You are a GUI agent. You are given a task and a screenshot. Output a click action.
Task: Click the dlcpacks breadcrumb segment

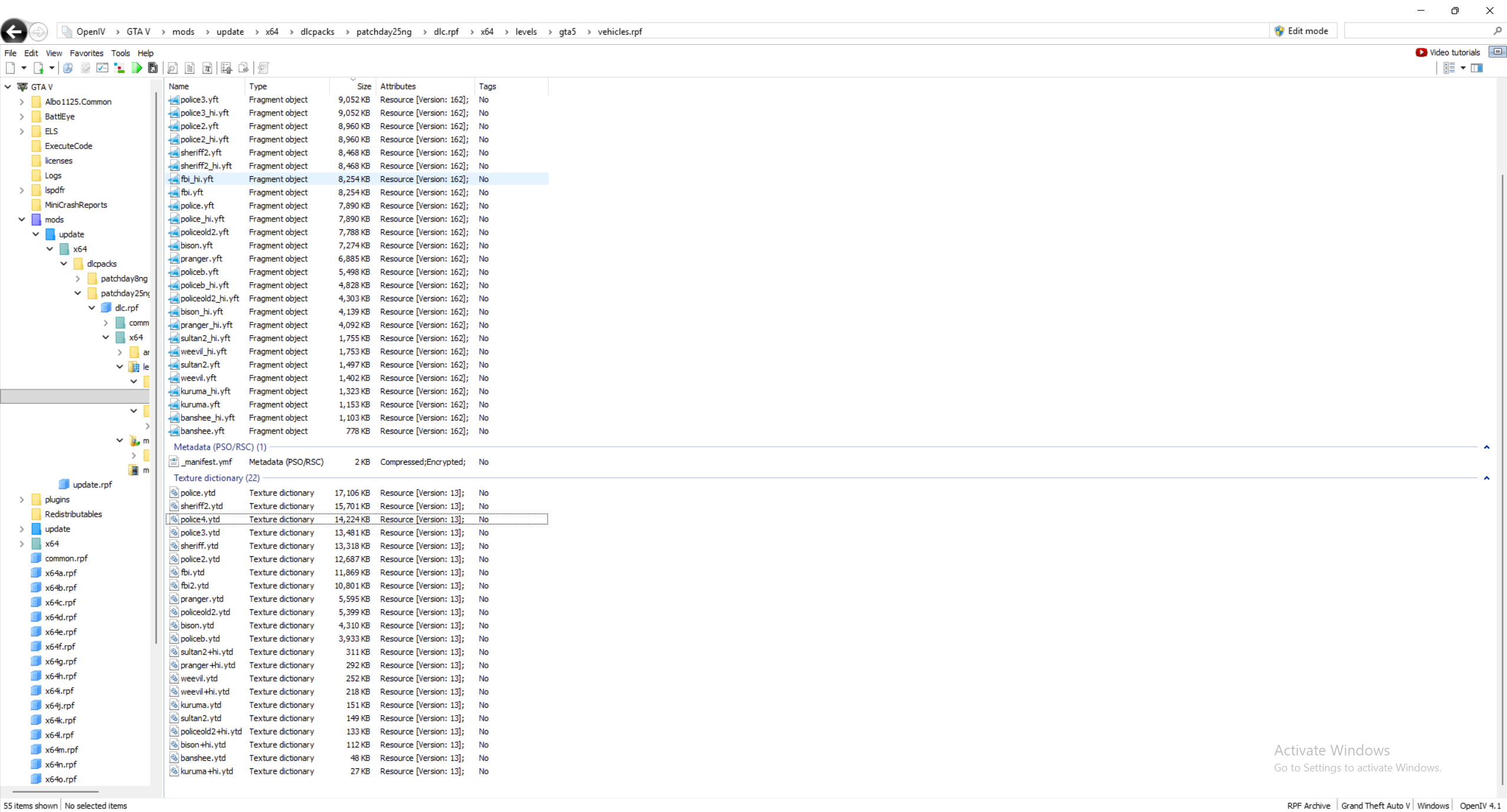coord(317,32)
